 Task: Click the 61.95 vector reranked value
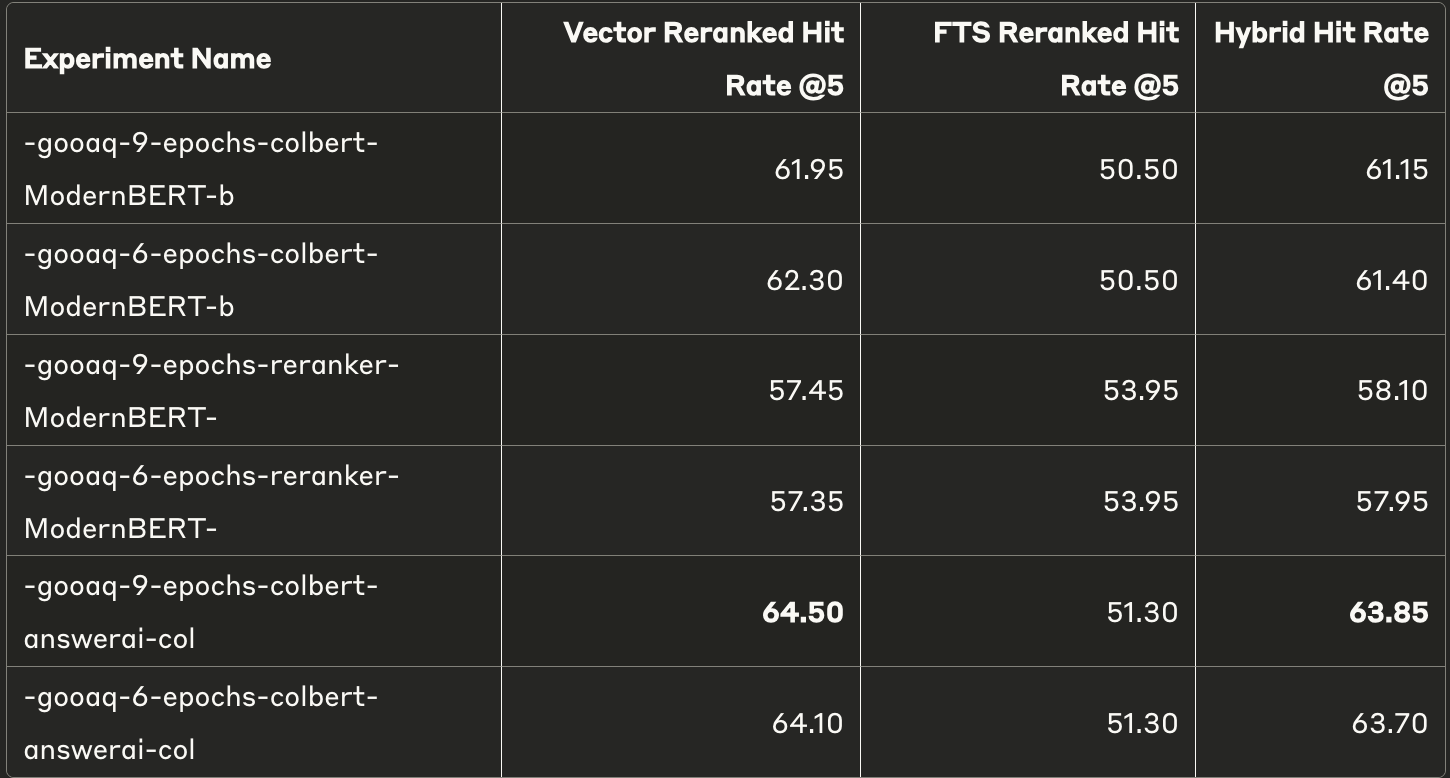click(808, 170)
